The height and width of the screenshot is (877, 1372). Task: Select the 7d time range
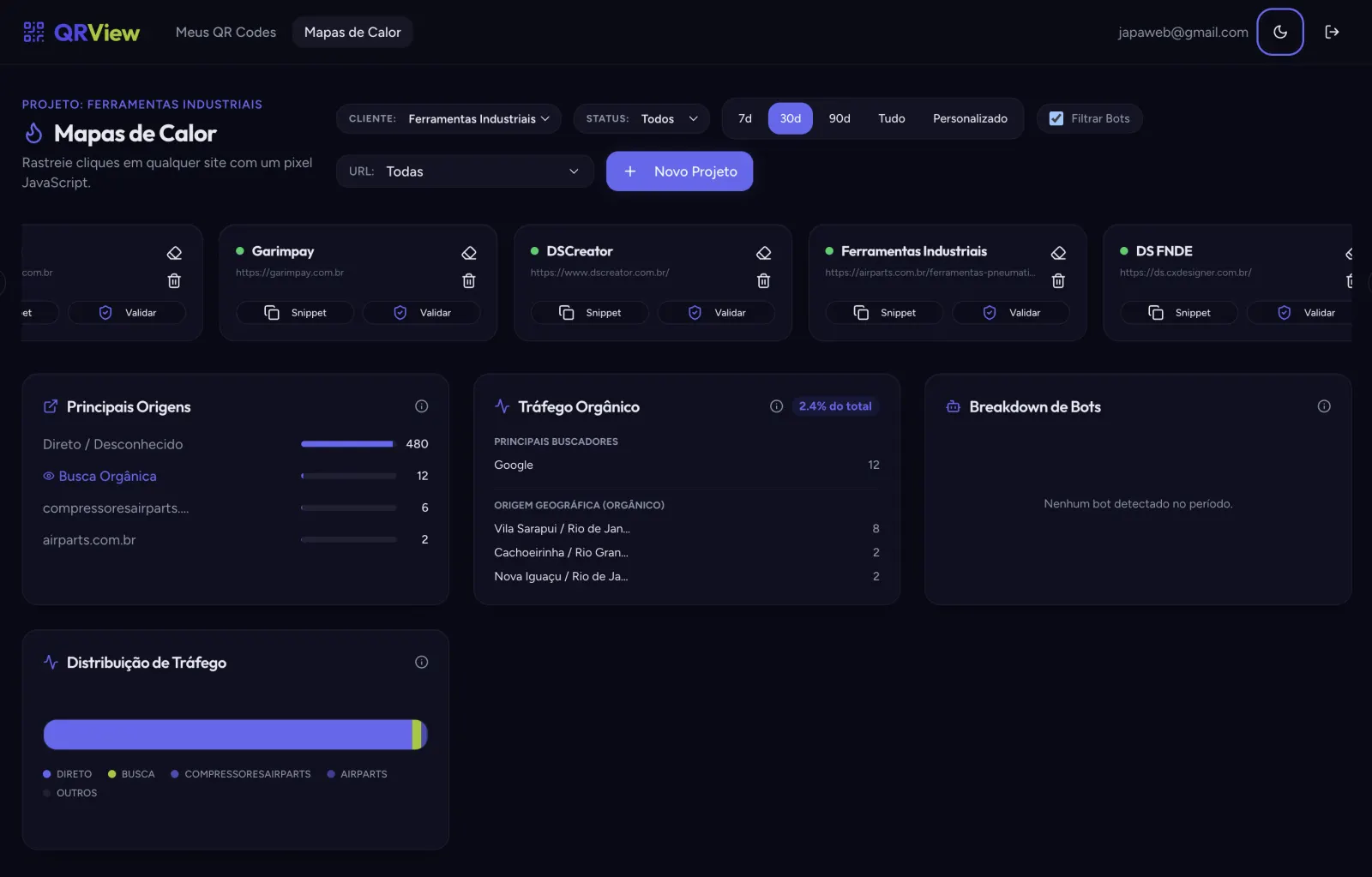point(745,118)
